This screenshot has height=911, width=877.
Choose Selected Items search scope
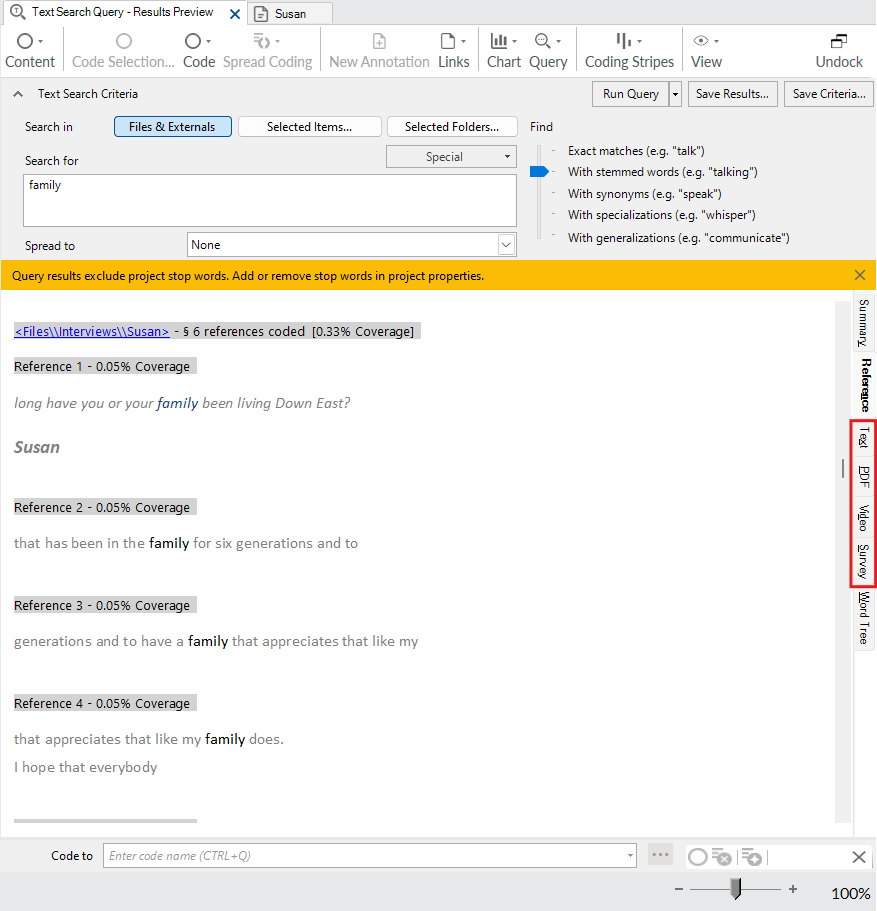(x=310, y=127)
